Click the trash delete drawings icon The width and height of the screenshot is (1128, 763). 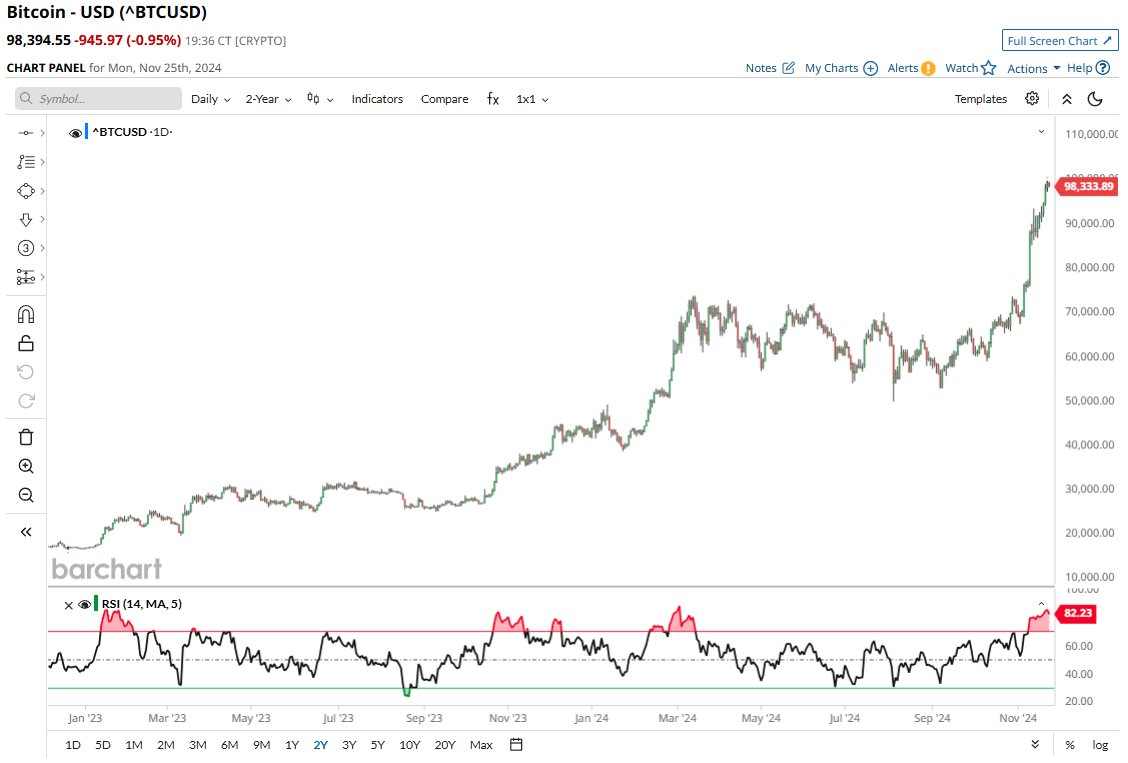point(26,437)
